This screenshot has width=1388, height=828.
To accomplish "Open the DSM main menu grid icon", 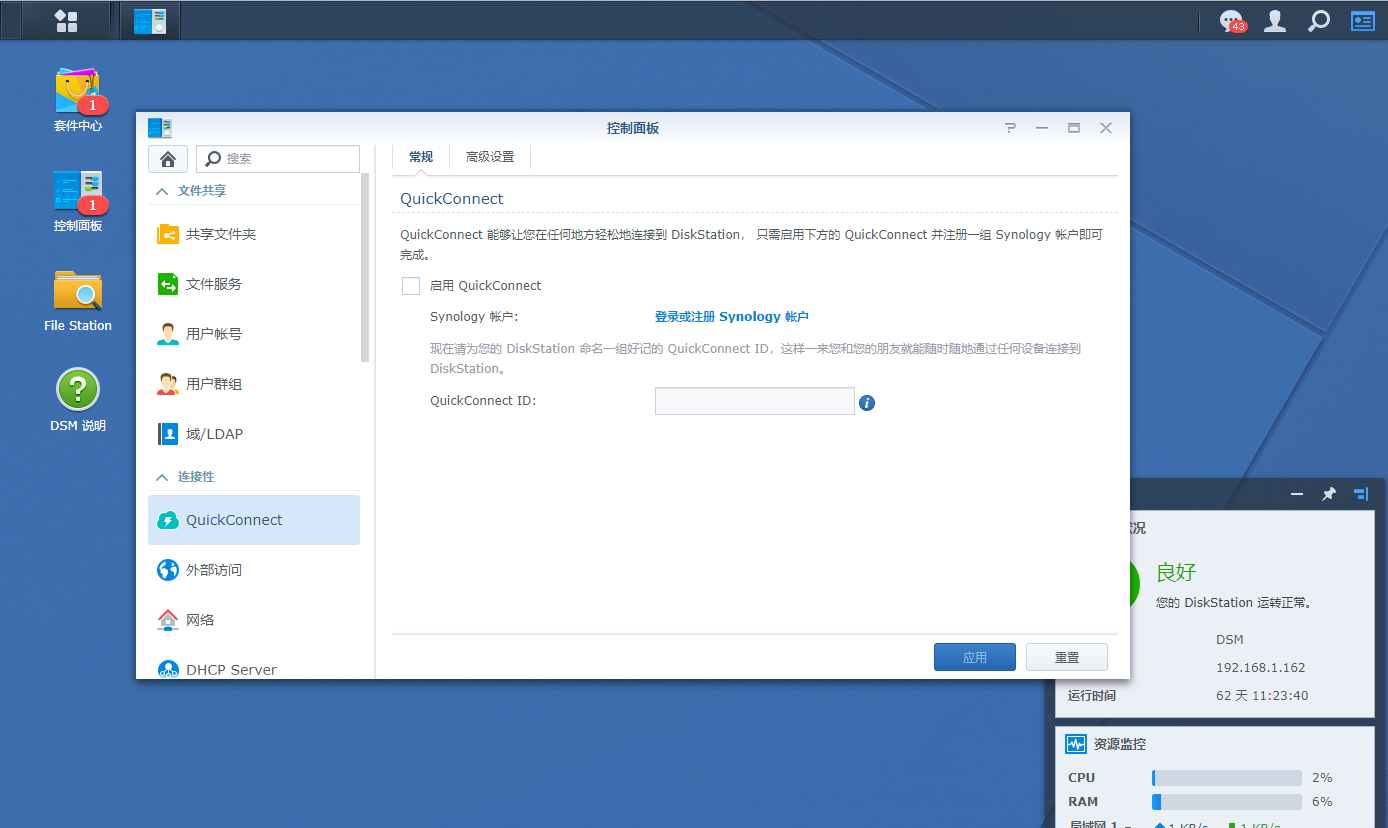I will click(66, 20).
